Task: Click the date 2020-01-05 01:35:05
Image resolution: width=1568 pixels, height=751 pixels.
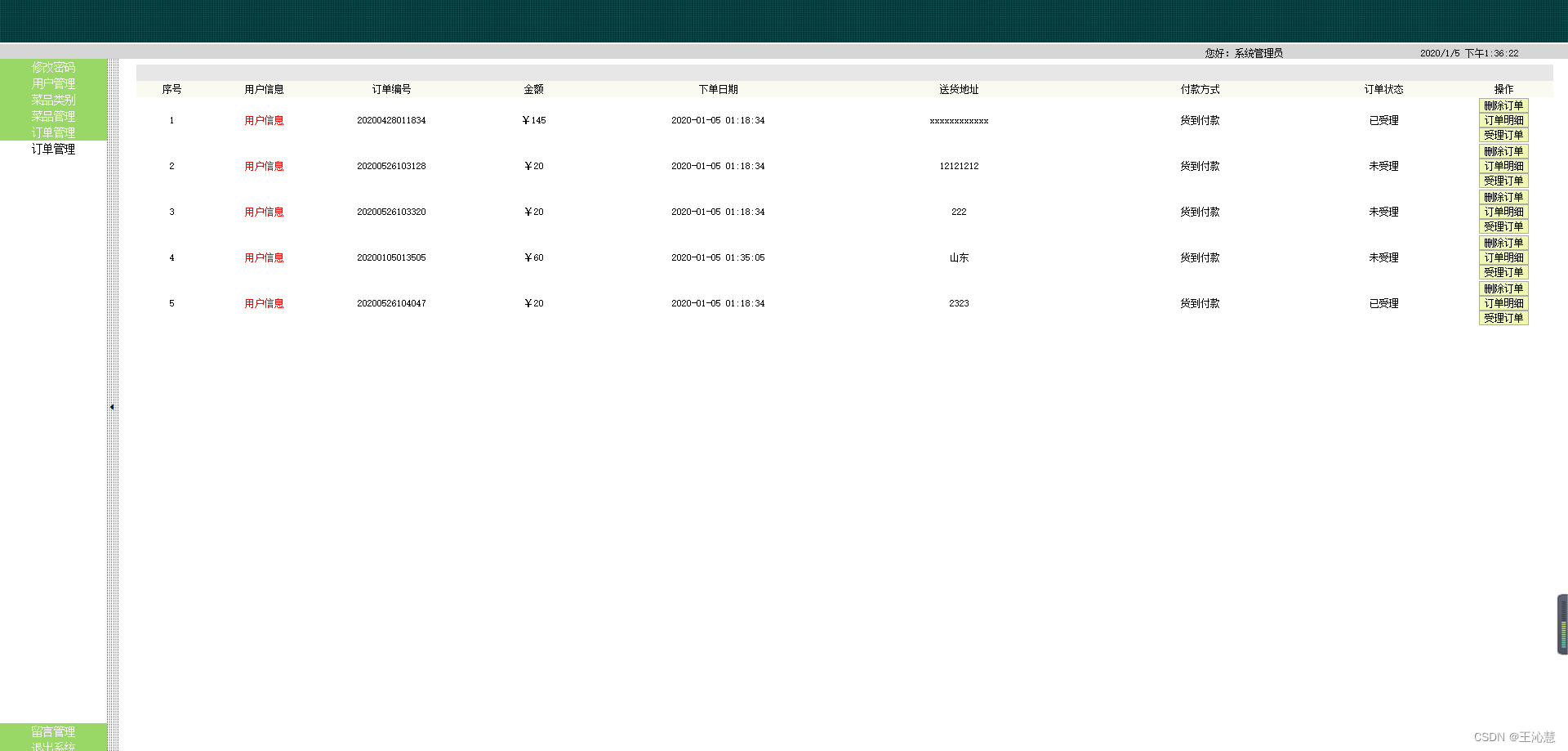Action: point(718,257)
